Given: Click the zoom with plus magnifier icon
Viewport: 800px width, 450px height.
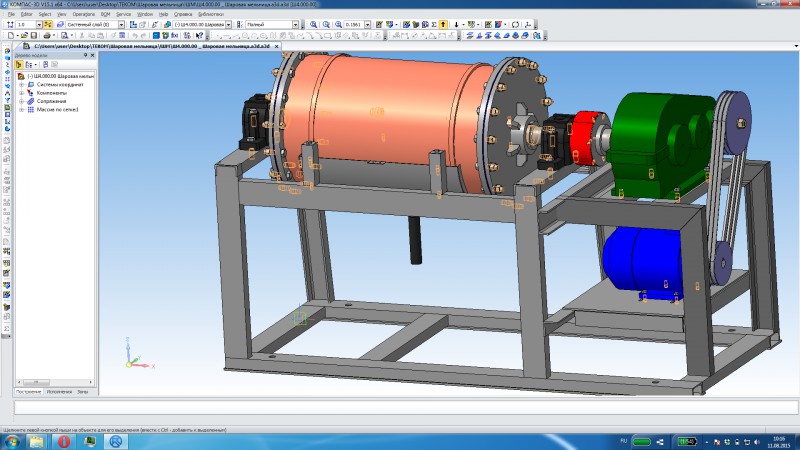Looking at the screenshot, I should click(x=338, y=24).
